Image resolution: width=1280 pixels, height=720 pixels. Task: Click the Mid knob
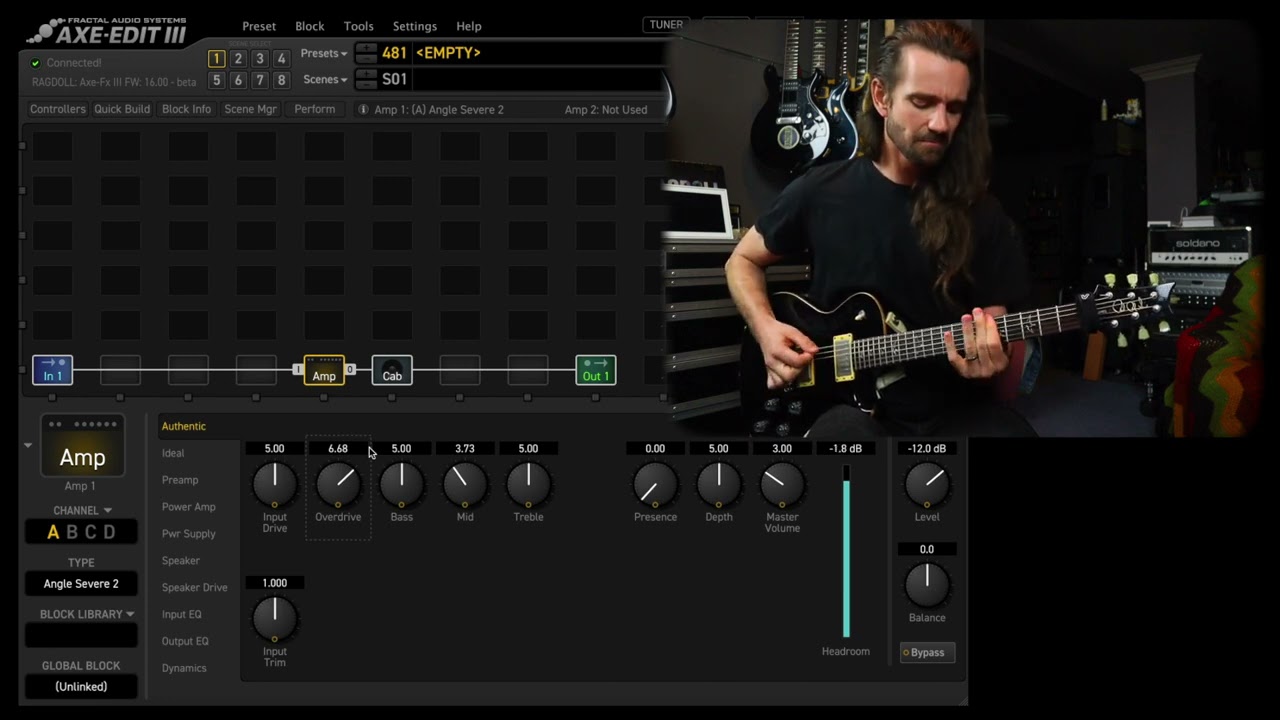[x=465, y=484]
